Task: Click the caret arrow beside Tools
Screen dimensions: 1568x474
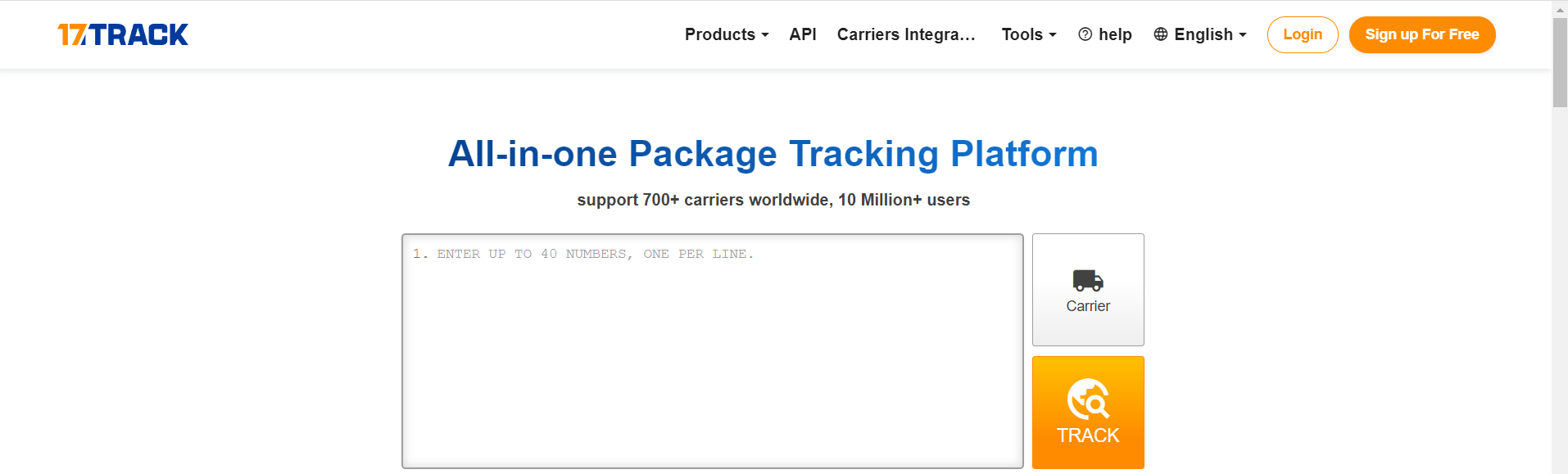Action: [1053, 35]
